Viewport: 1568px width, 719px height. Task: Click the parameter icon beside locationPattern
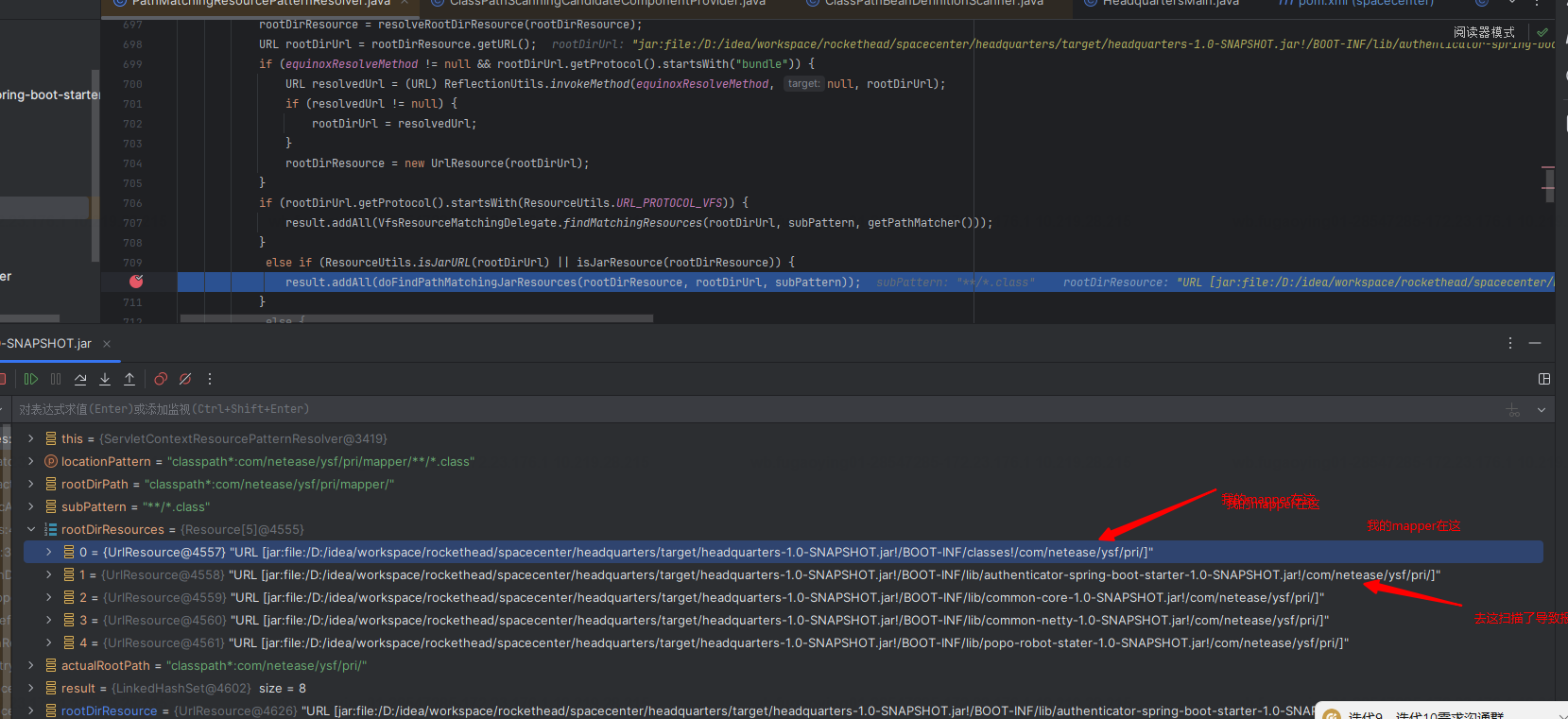point(51,461)
